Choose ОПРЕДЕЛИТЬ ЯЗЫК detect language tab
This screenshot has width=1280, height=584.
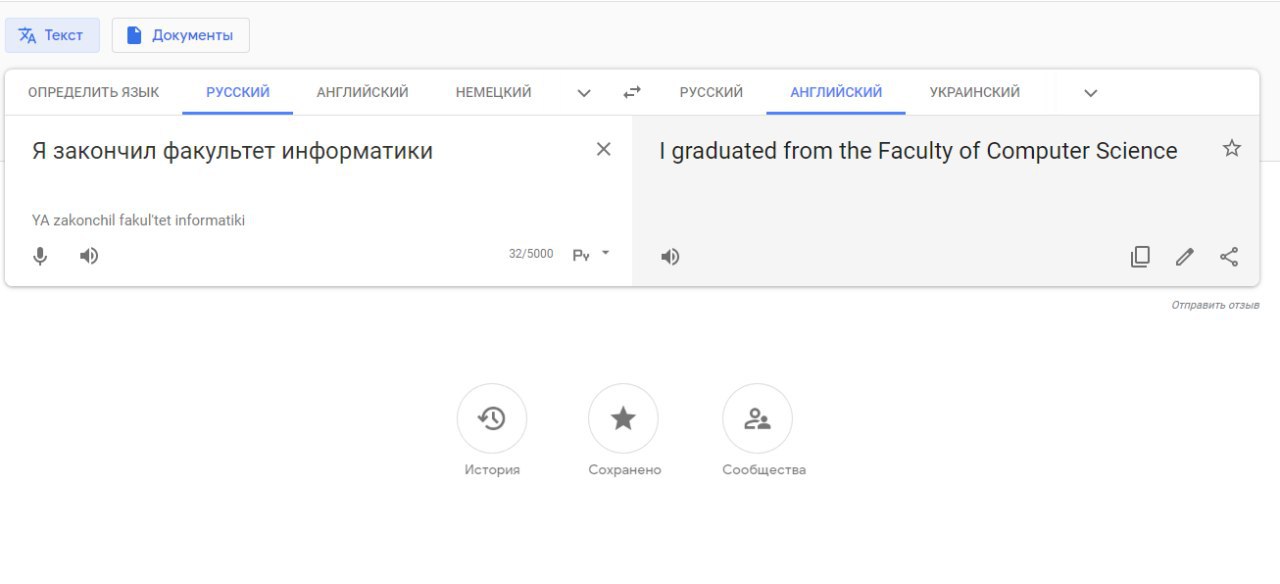pyautogui.click(x=94, y=92)
